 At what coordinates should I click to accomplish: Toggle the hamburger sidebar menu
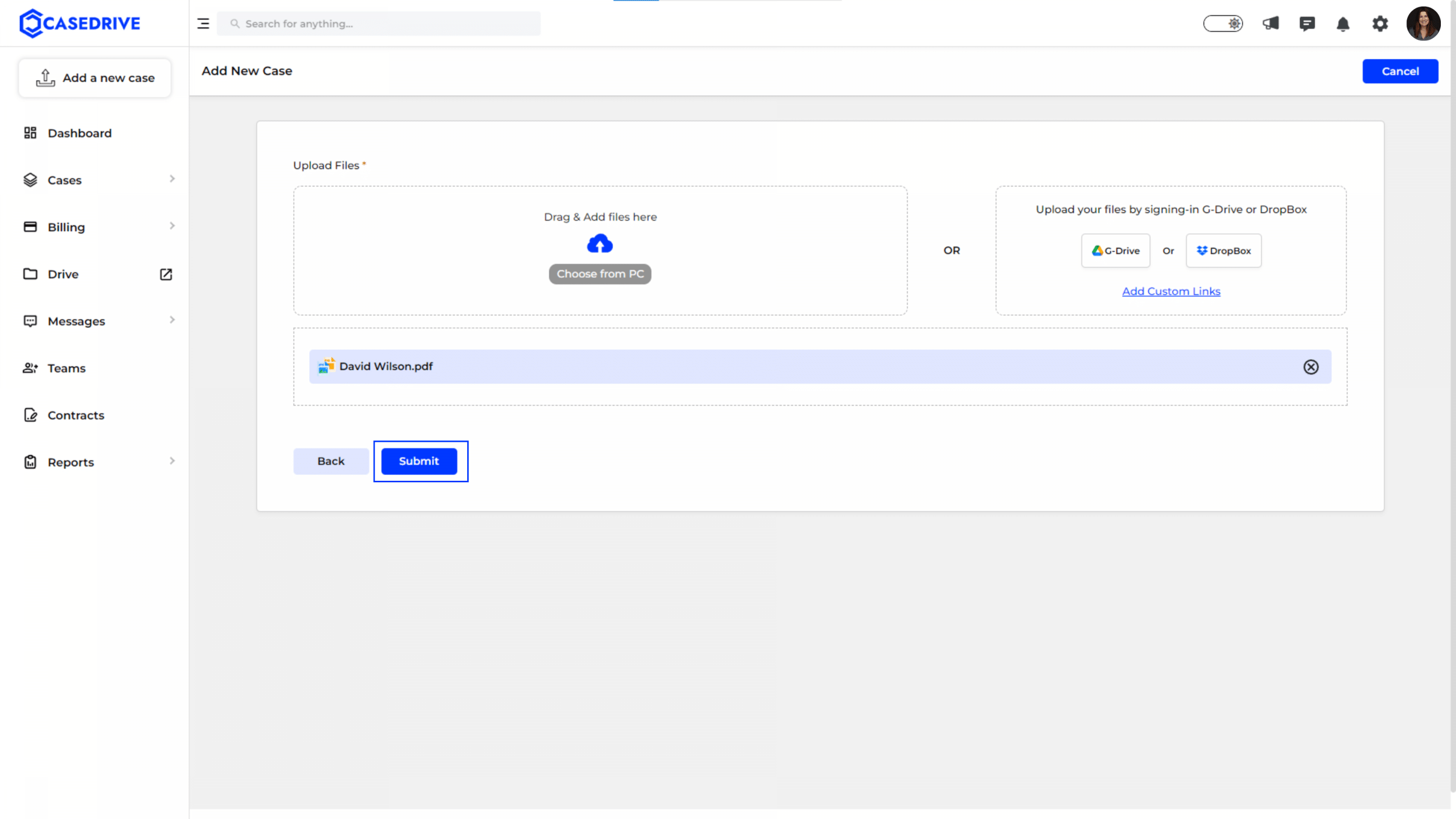tap(203, 24)
